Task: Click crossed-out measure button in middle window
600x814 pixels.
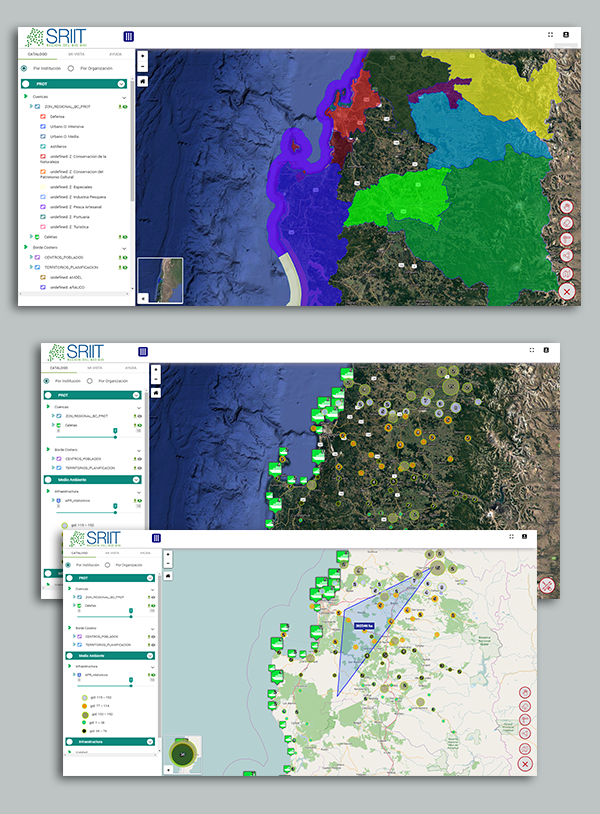Action: (547, 586)
